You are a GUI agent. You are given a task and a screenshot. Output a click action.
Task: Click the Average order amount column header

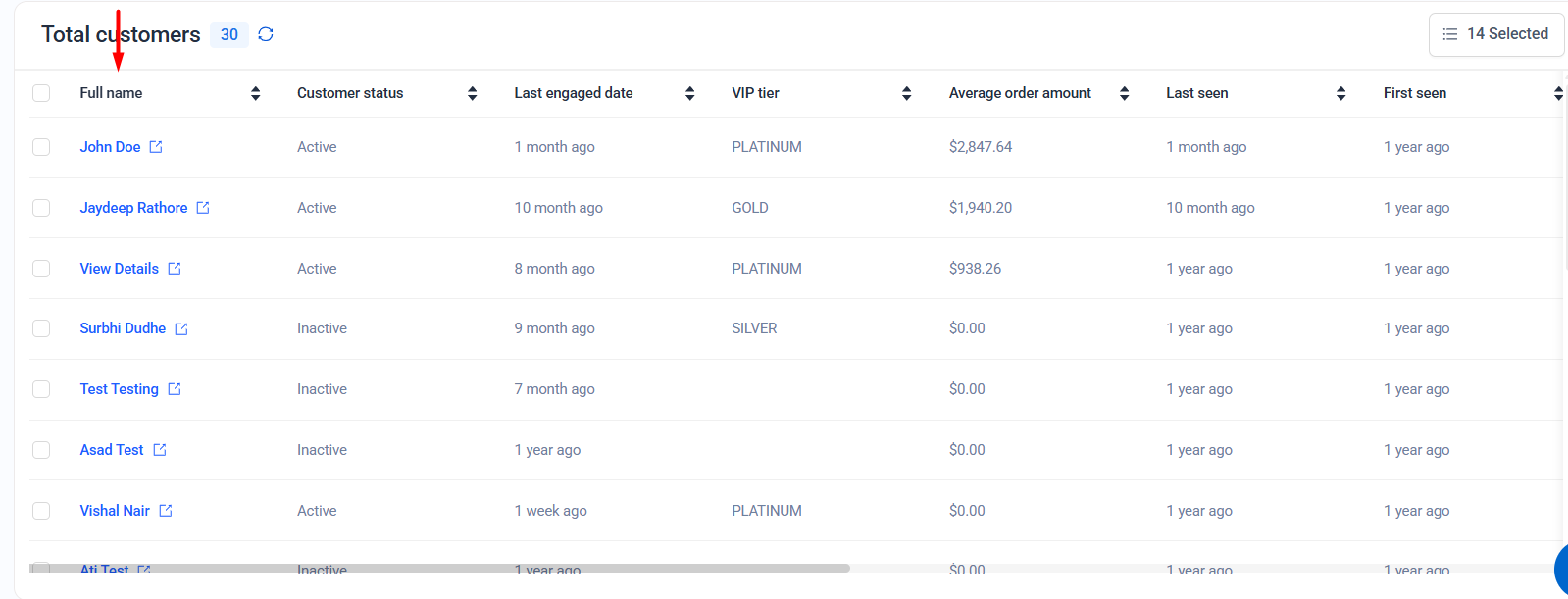[1020, 93]
